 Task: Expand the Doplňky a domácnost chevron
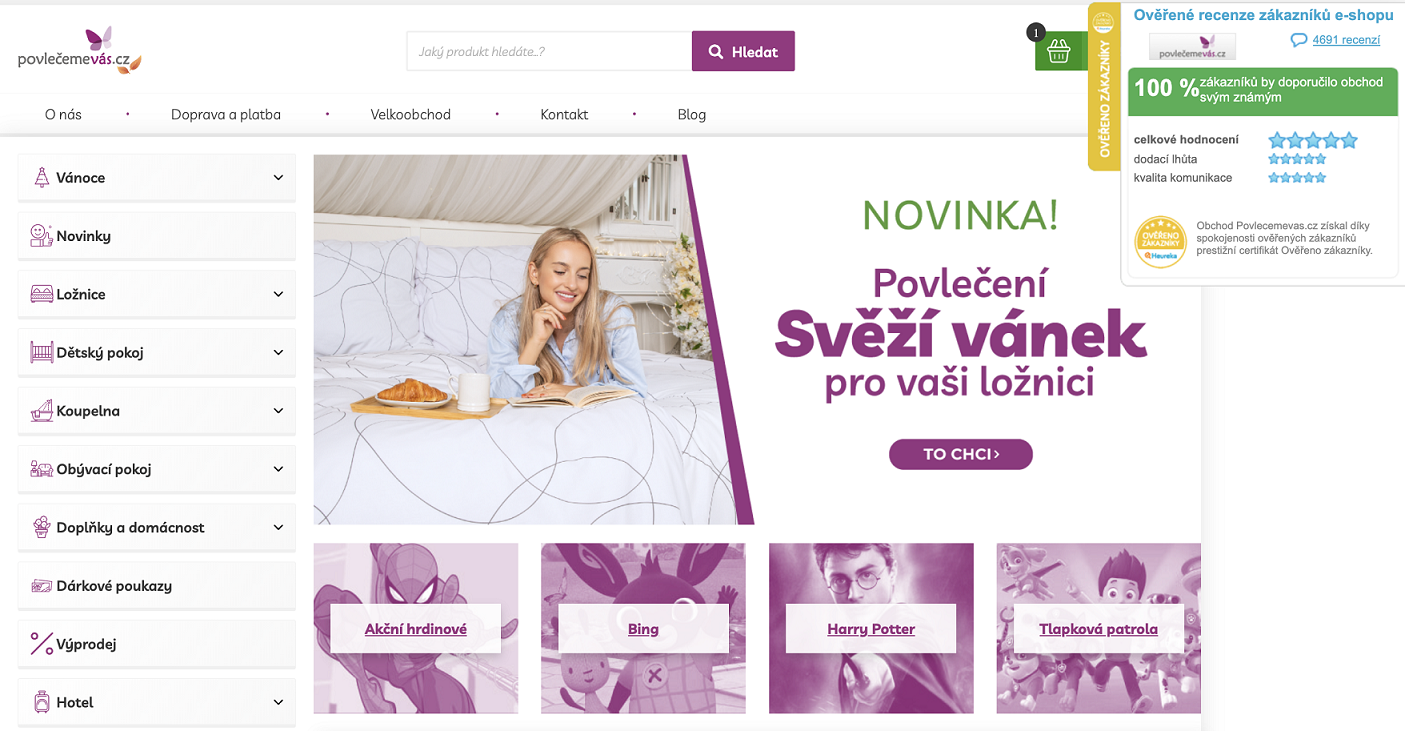pyautogui.click(x=278, y=527)
